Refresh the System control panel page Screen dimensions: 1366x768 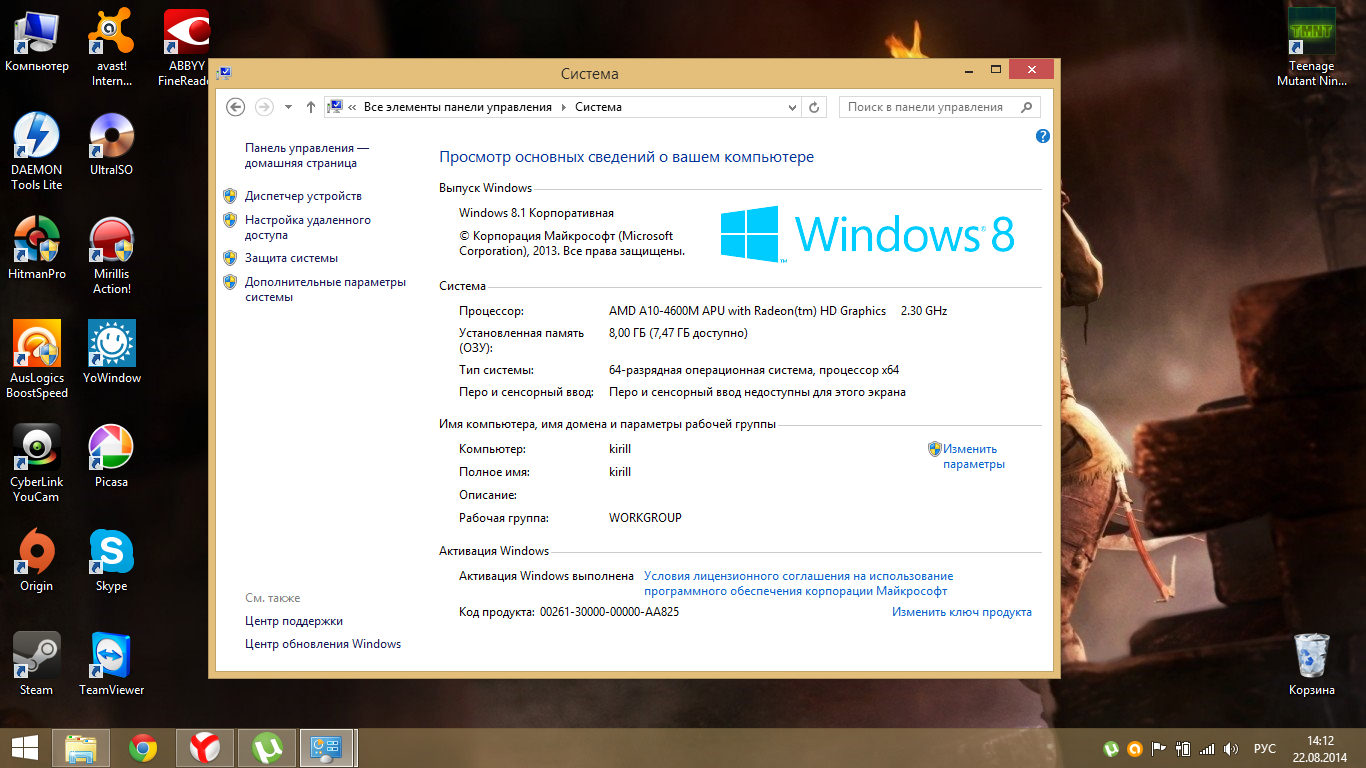pos(814,107)
